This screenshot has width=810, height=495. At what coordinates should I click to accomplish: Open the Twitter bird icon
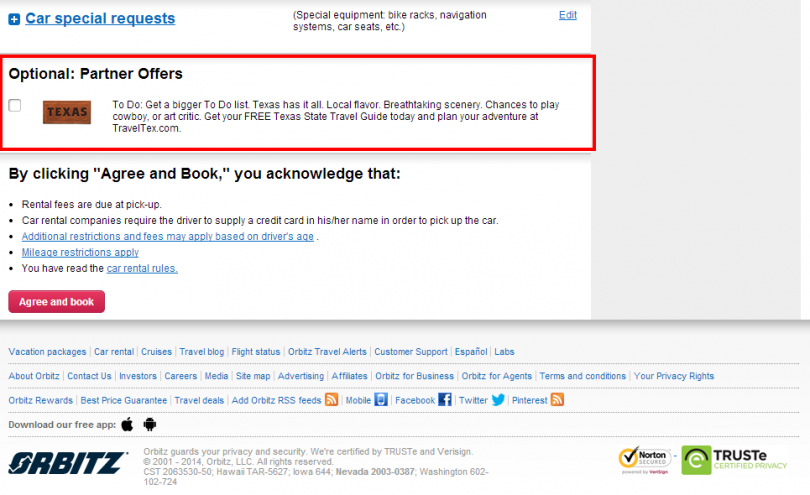click(x=498, y=400)
